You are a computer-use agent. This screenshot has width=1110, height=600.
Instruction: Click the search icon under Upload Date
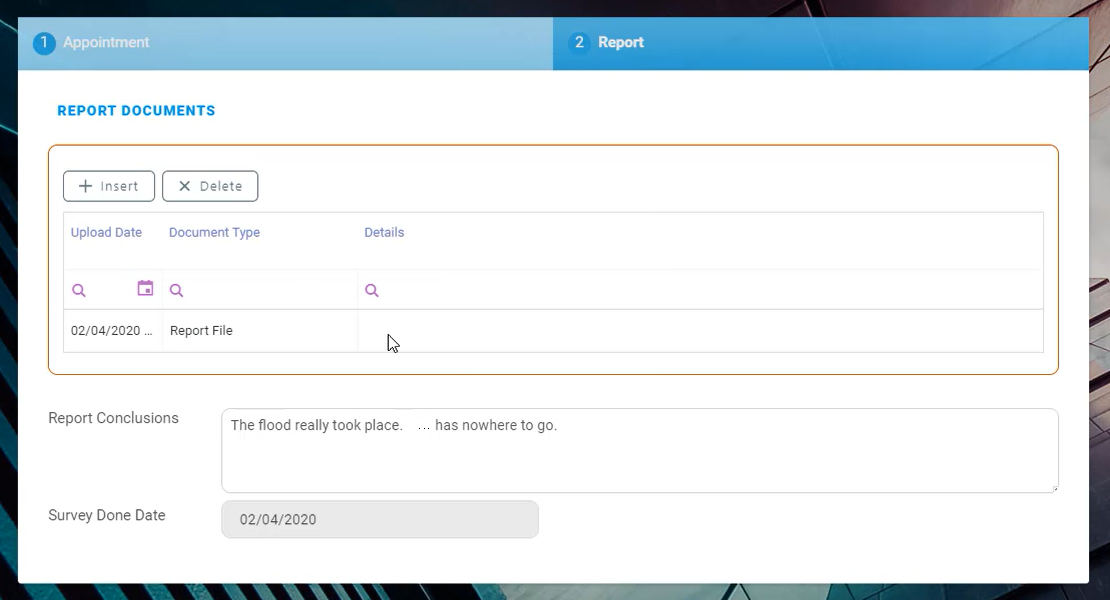pyautogui.click(x=79, y=291)
